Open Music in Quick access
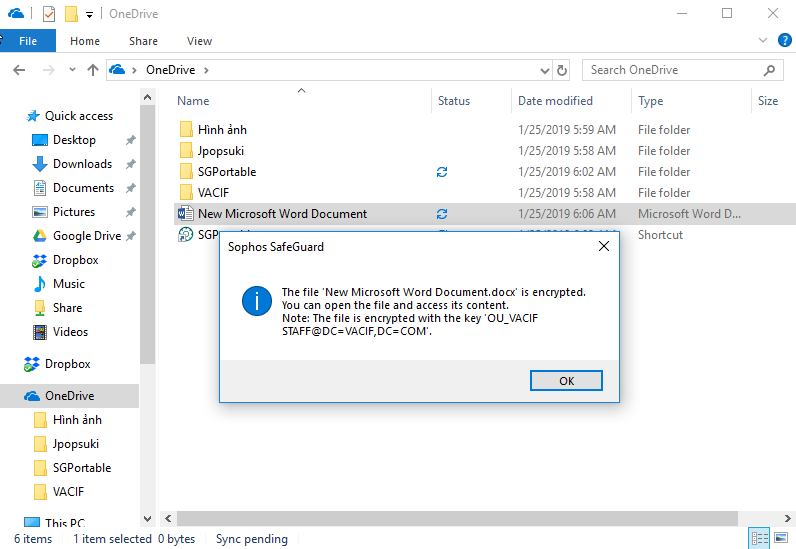Viewport: 796px width, 549px height. coord(69,283)
